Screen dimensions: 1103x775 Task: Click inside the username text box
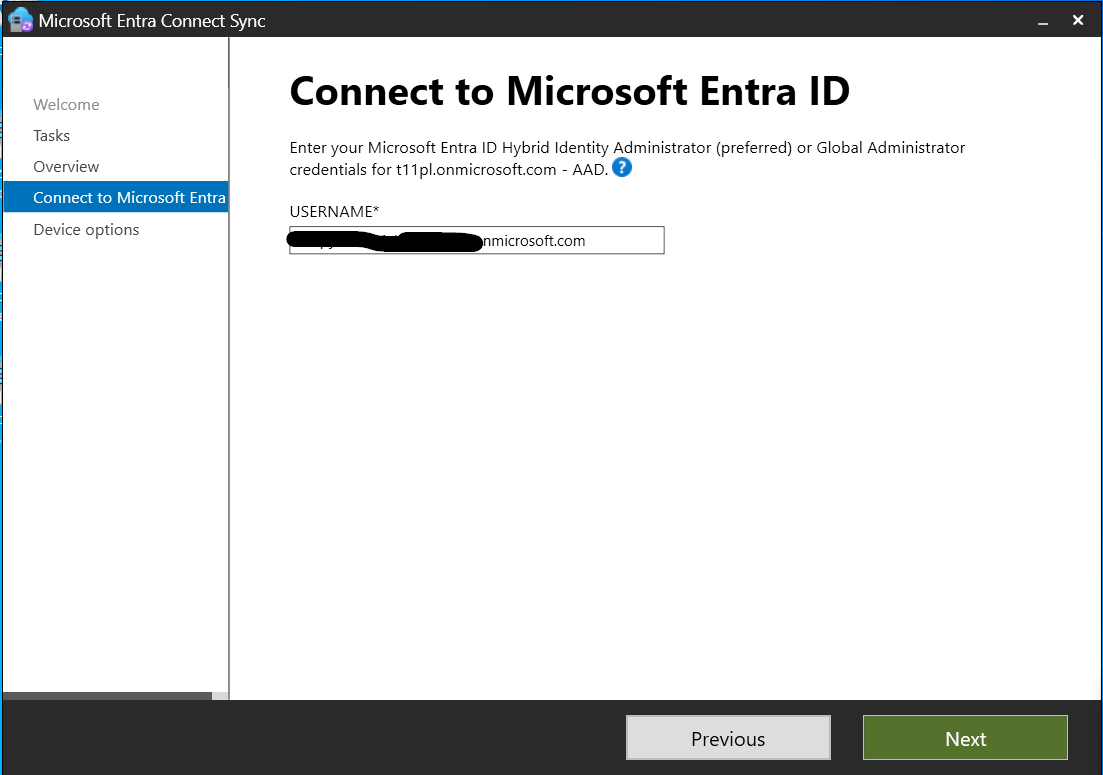475,240
